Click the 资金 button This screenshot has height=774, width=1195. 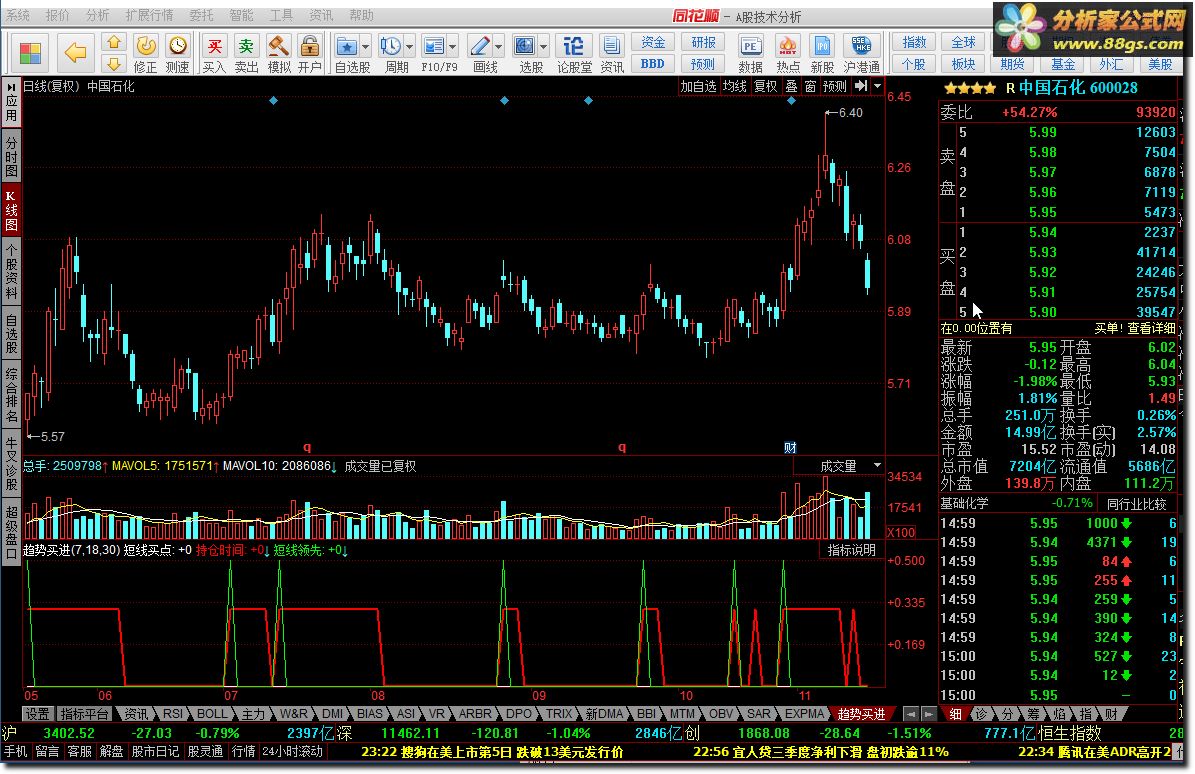[x=653, y=43]
